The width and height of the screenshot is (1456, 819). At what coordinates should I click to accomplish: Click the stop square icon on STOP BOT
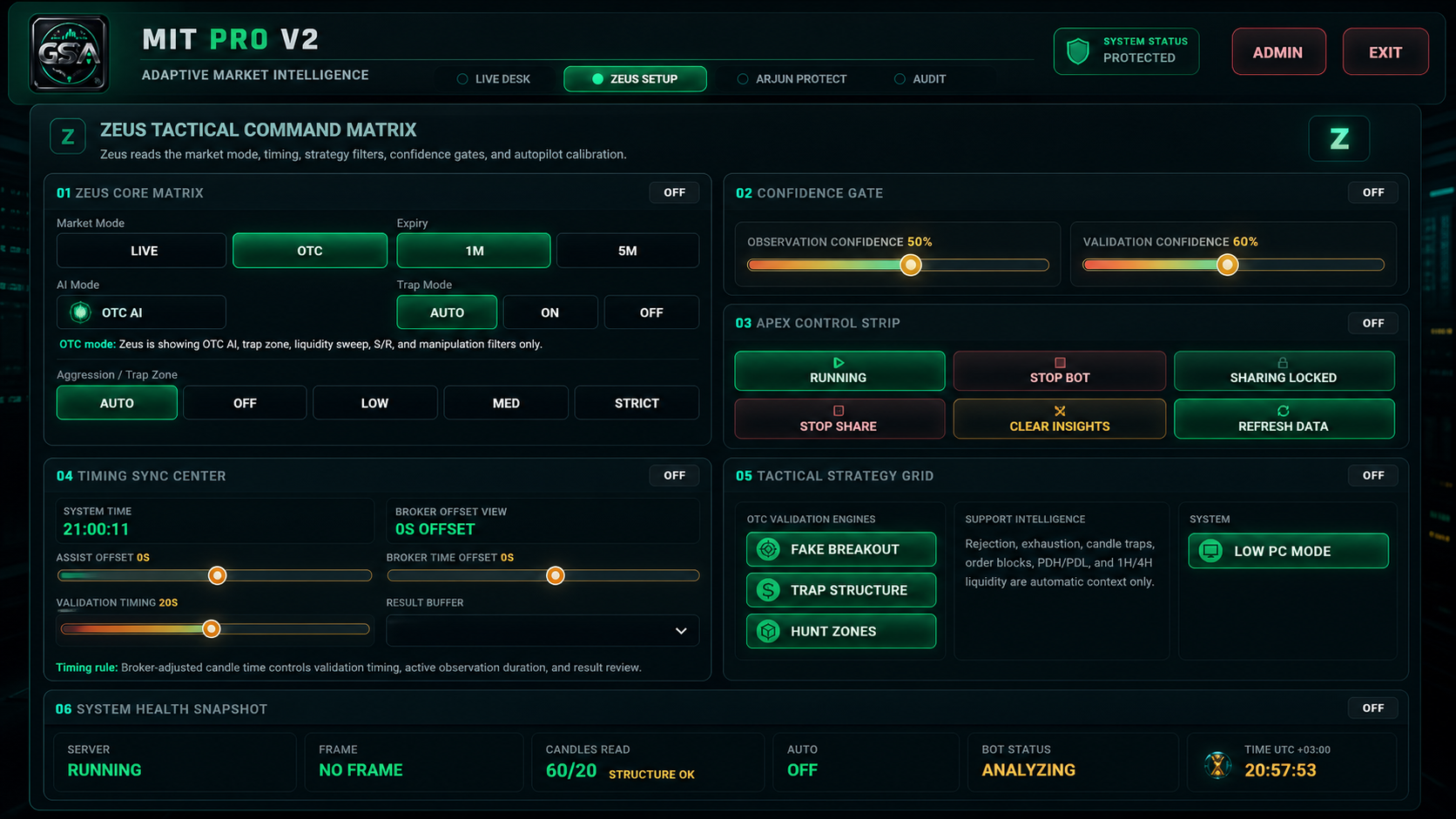1060,362
